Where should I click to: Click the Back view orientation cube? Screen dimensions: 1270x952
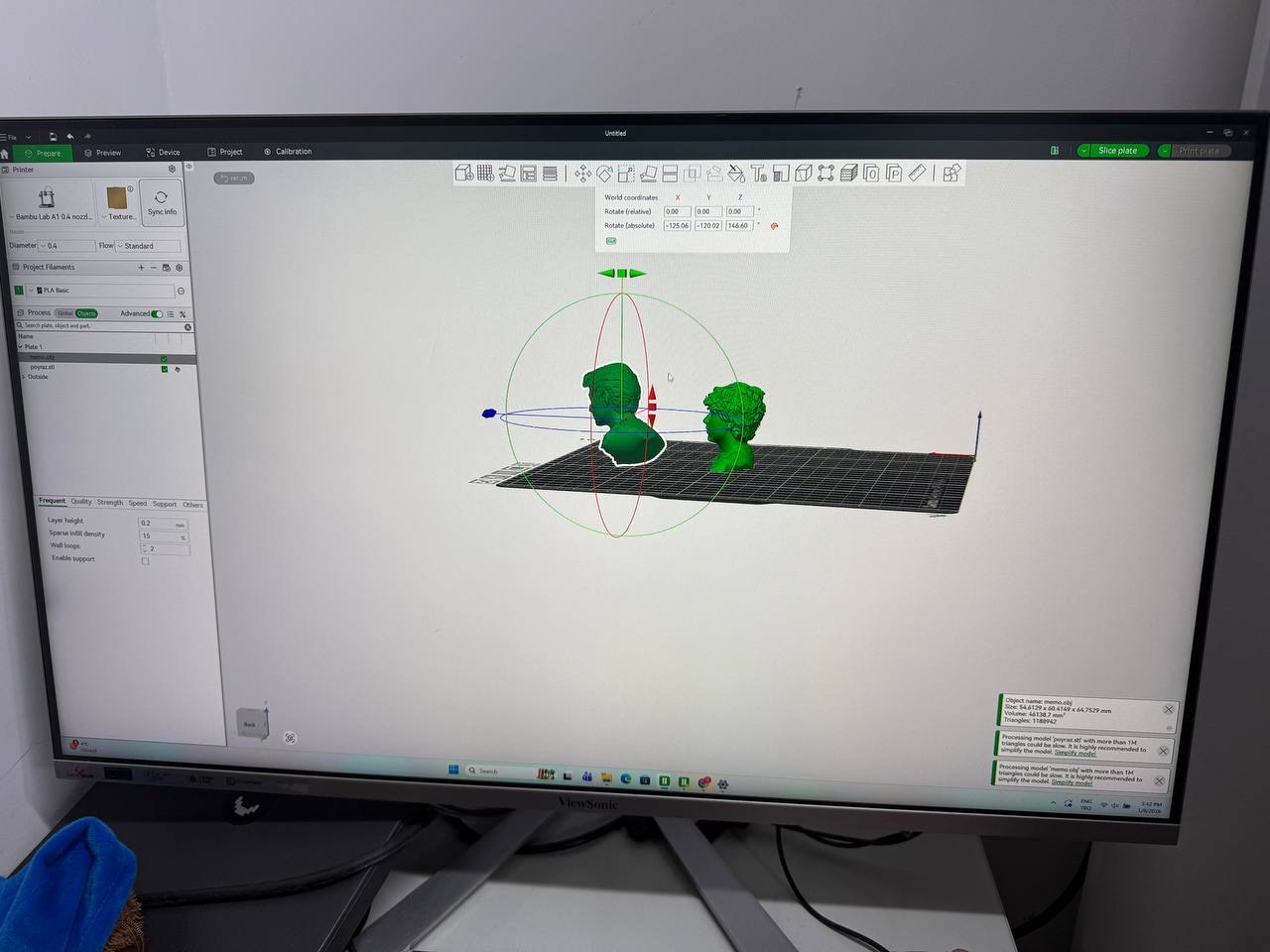(x=251, y=724)
